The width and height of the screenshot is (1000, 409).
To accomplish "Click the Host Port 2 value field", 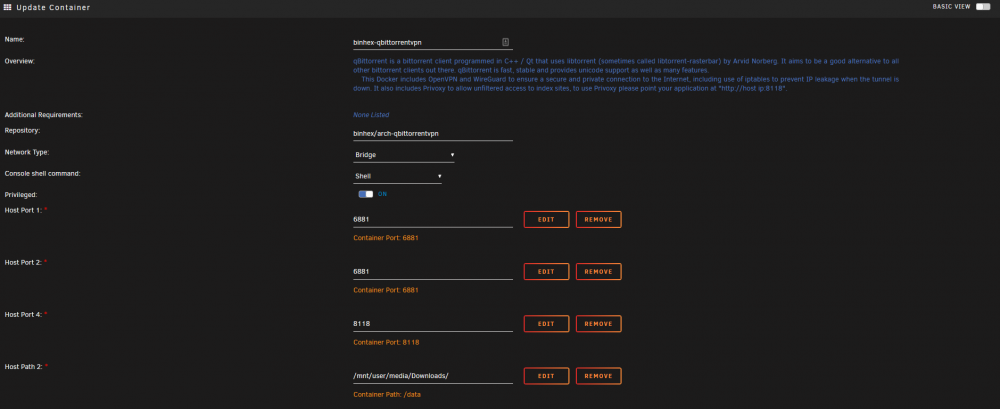I will point(433,272).
